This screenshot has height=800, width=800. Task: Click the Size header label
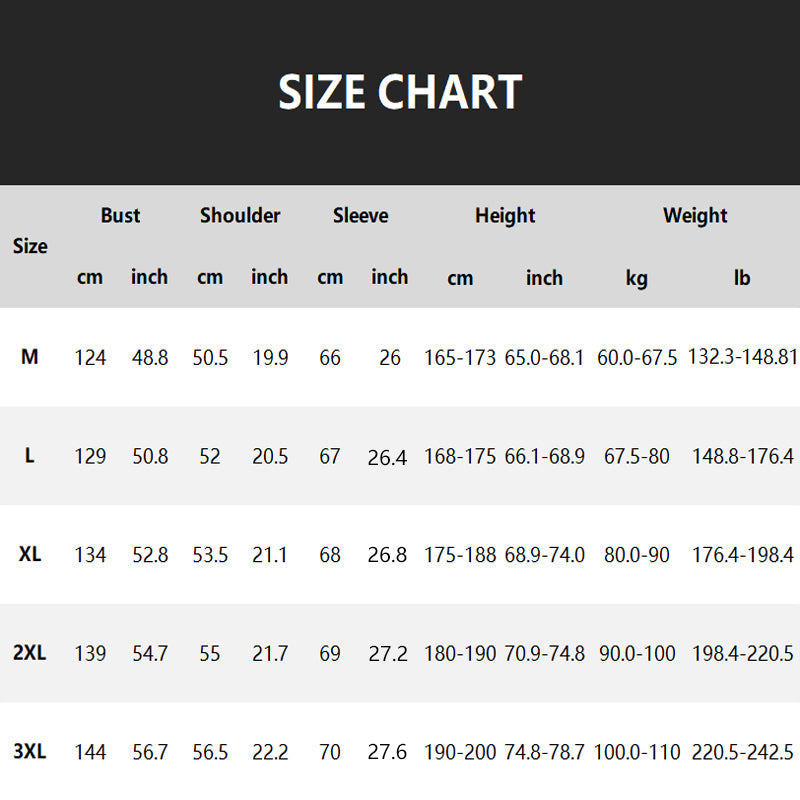30,246
